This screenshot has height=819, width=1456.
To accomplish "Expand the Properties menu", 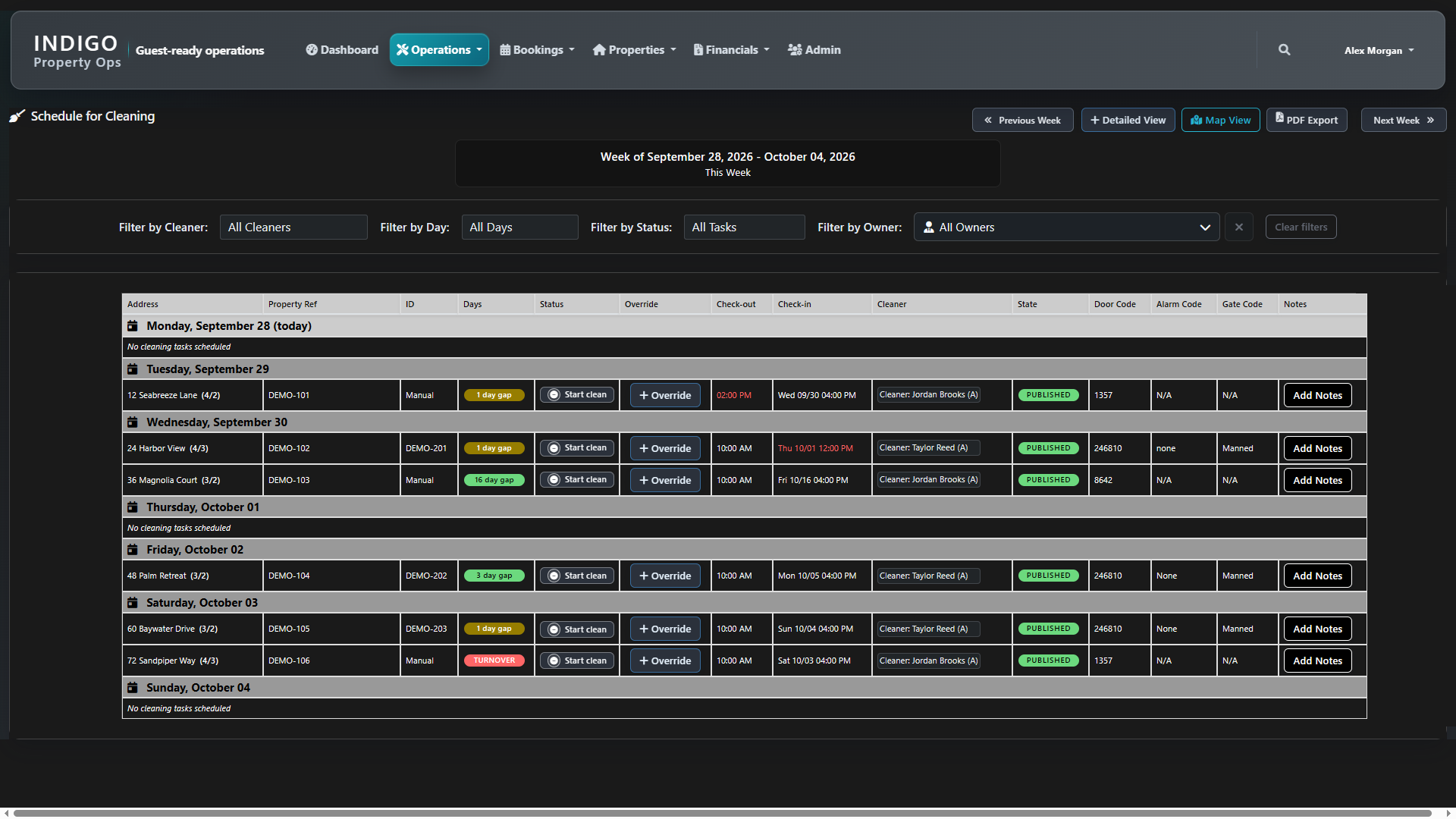I will 635,50.
